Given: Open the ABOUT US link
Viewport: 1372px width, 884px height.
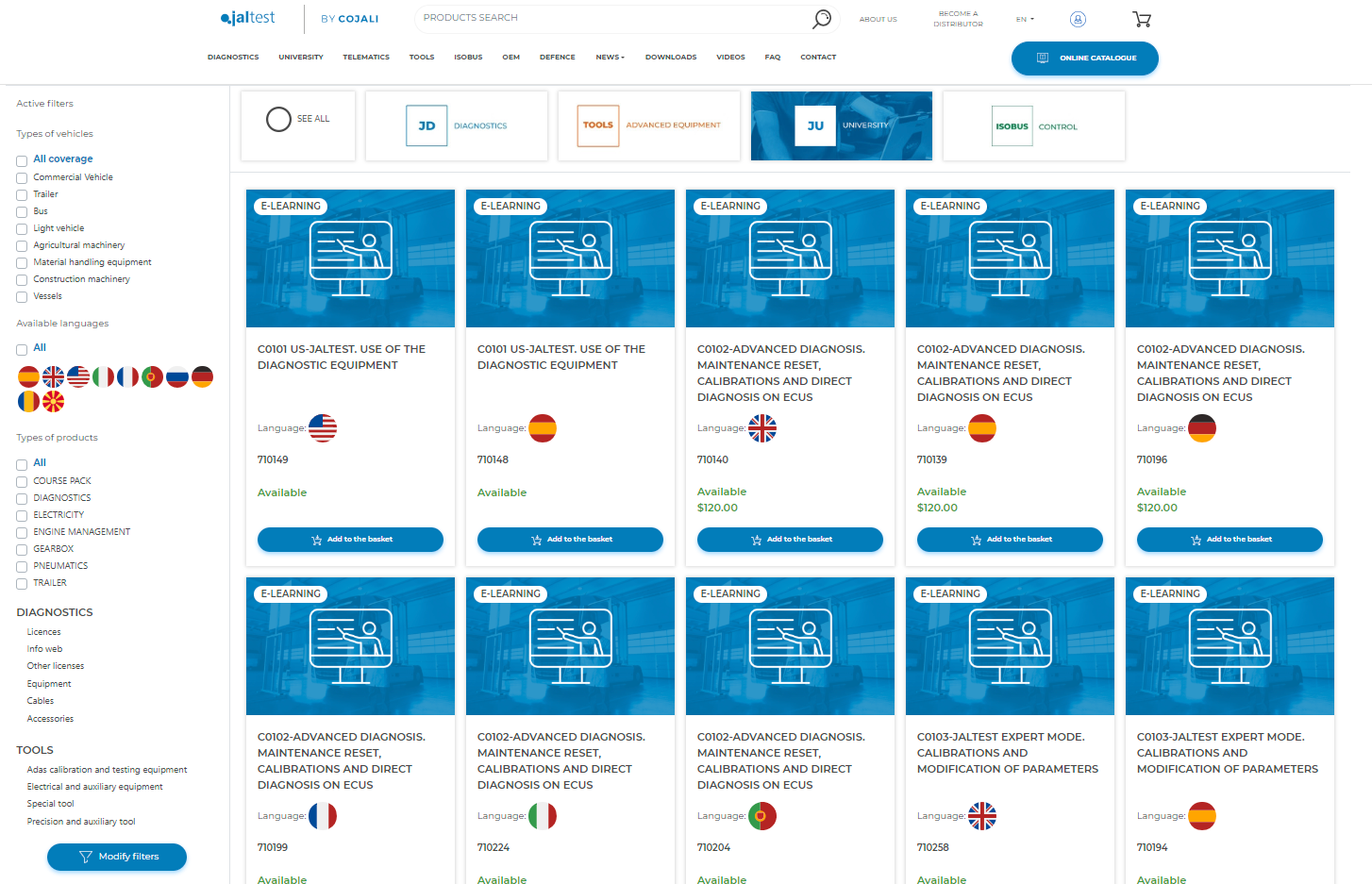Looking at the screenshot, I should [x=878, y=19].
